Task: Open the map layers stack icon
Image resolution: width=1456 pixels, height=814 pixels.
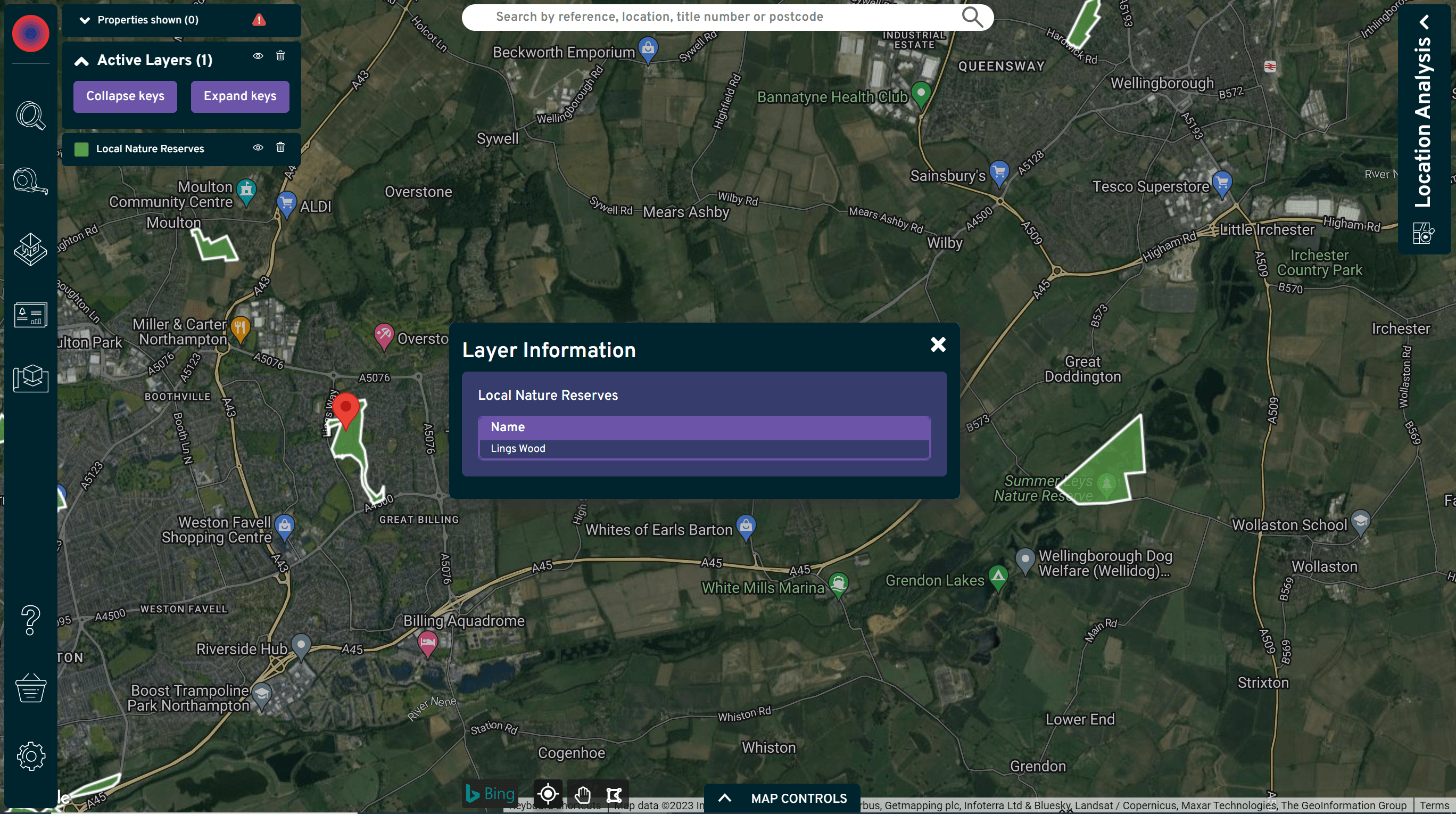Action: [x=30, y=249]
